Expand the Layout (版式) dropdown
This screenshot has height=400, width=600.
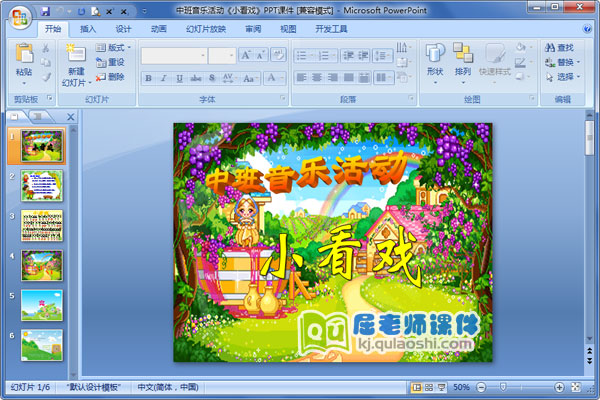(116, 47)
